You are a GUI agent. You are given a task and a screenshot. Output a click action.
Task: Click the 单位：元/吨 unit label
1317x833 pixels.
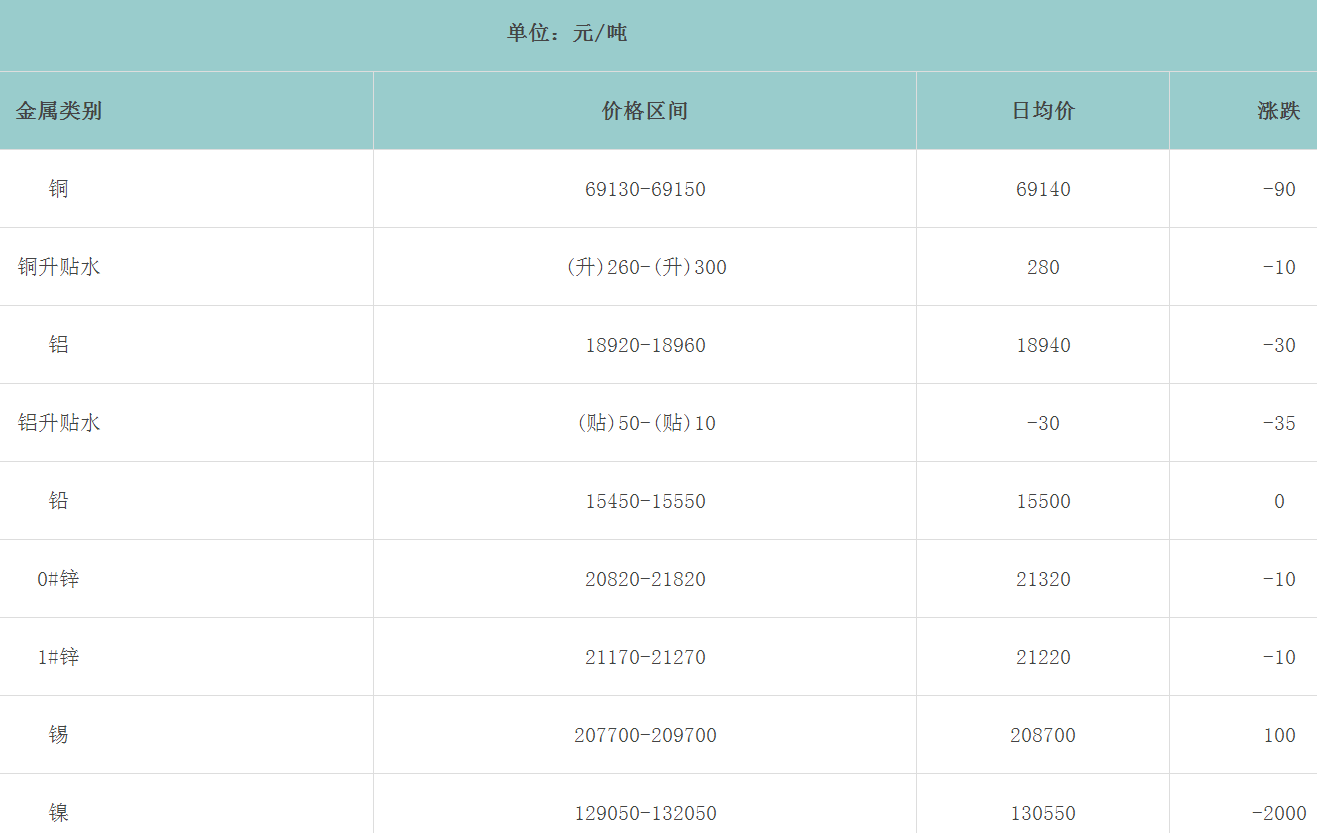pos(567,33)
